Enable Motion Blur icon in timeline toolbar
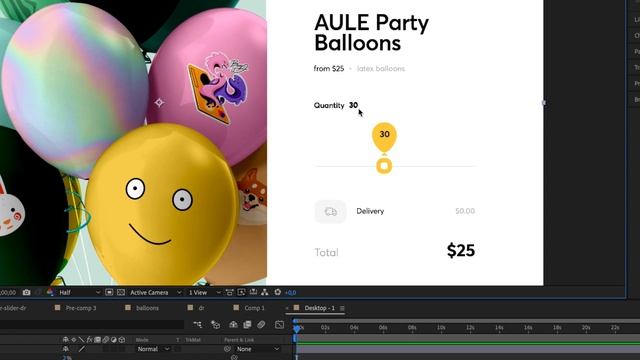This screenshot has height=360, width=640. coord(261,324)
